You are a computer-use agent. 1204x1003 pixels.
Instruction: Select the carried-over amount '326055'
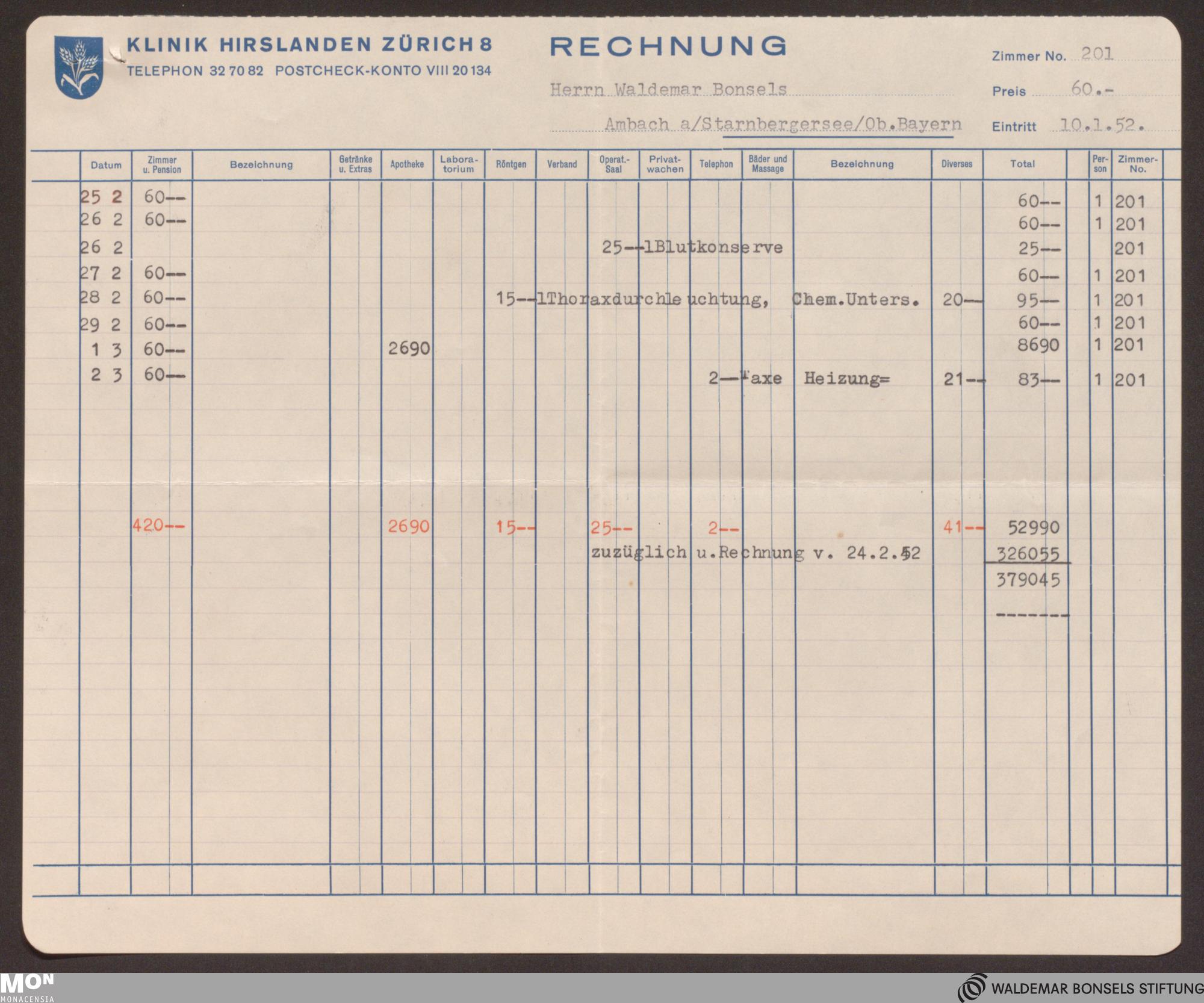1029,554
